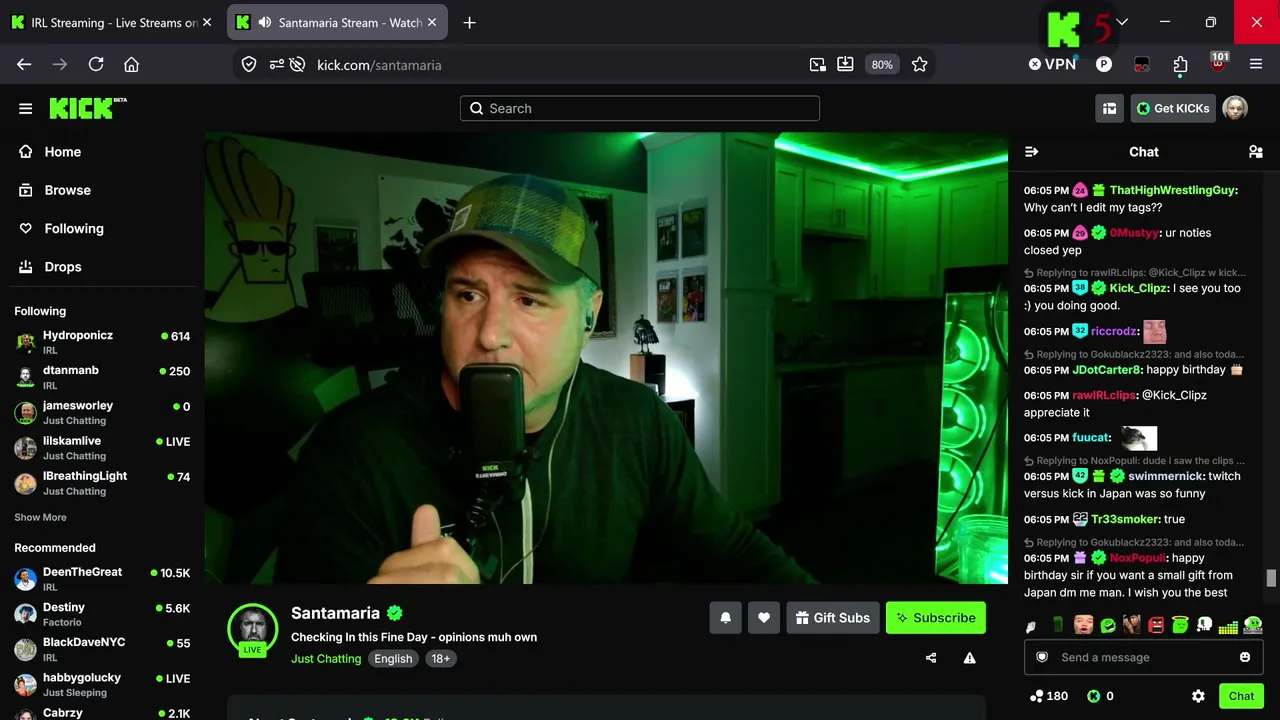
Task: Focus the Send a message field
Action: pos(1144,657)
